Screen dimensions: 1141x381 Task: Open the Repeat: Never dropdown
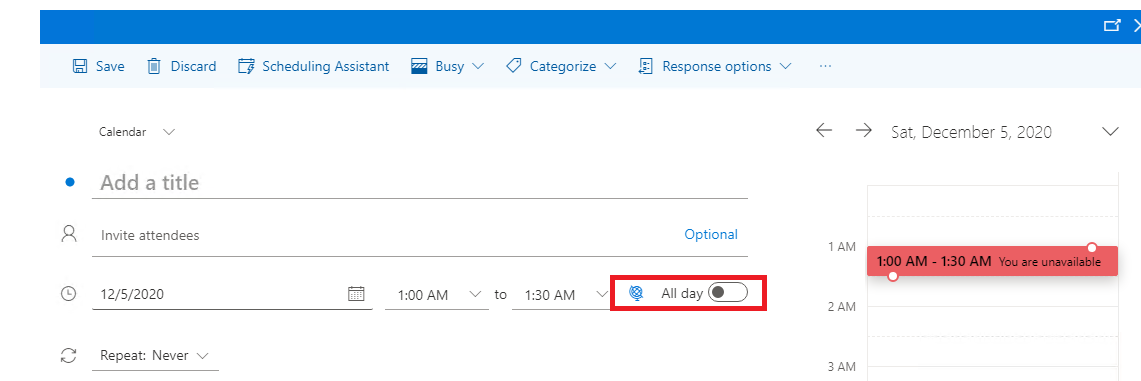[x=155, y=356]
